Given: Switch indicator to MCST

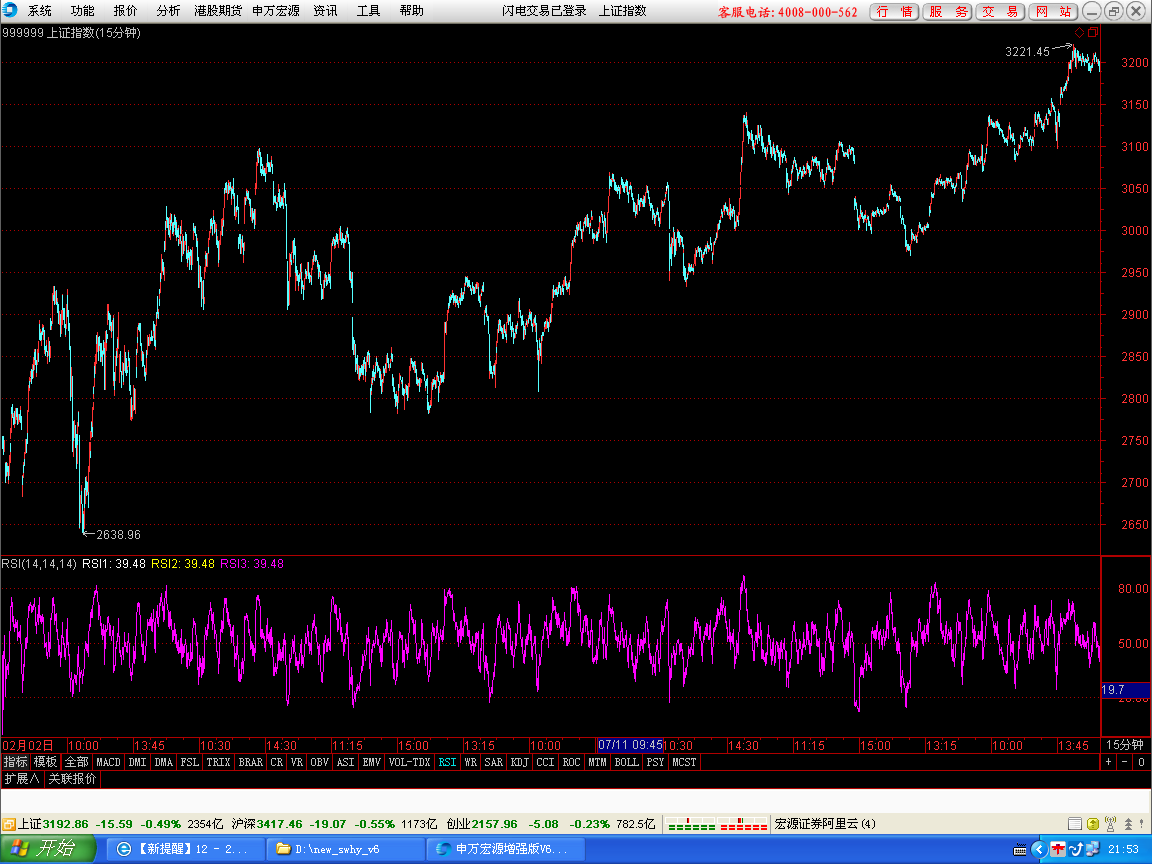Looking at the screenshot, I should click(684, 762).
